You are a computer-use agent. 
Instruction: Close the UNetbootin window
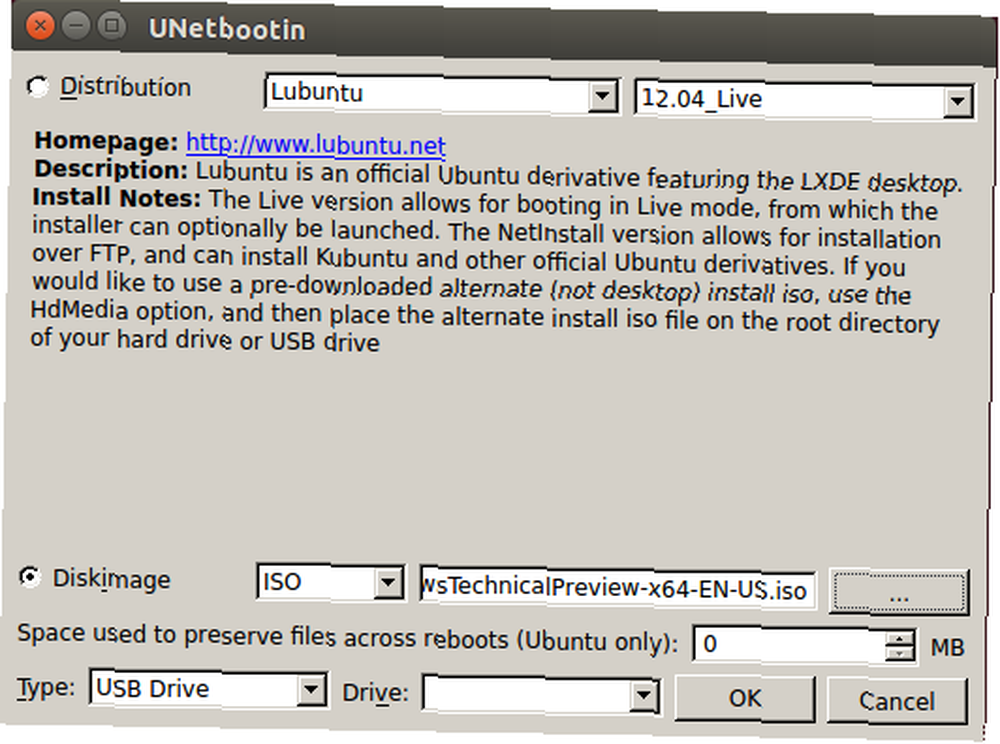pyautogui.click(x=40, y=26)
